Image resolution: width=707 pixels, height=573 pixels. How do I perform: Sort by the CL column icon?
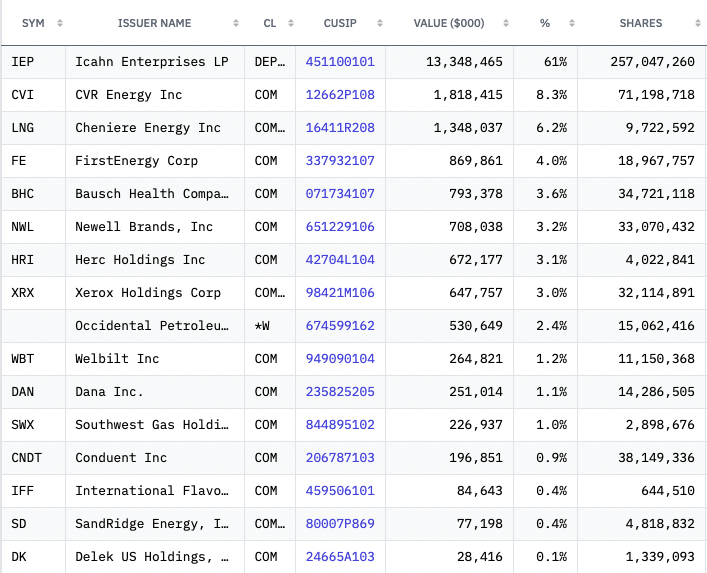[289, 23]
